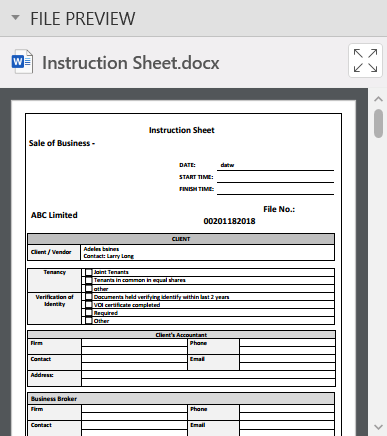Click the Business Broker Phone field
The image size is (387, 436).
(287, 412)
